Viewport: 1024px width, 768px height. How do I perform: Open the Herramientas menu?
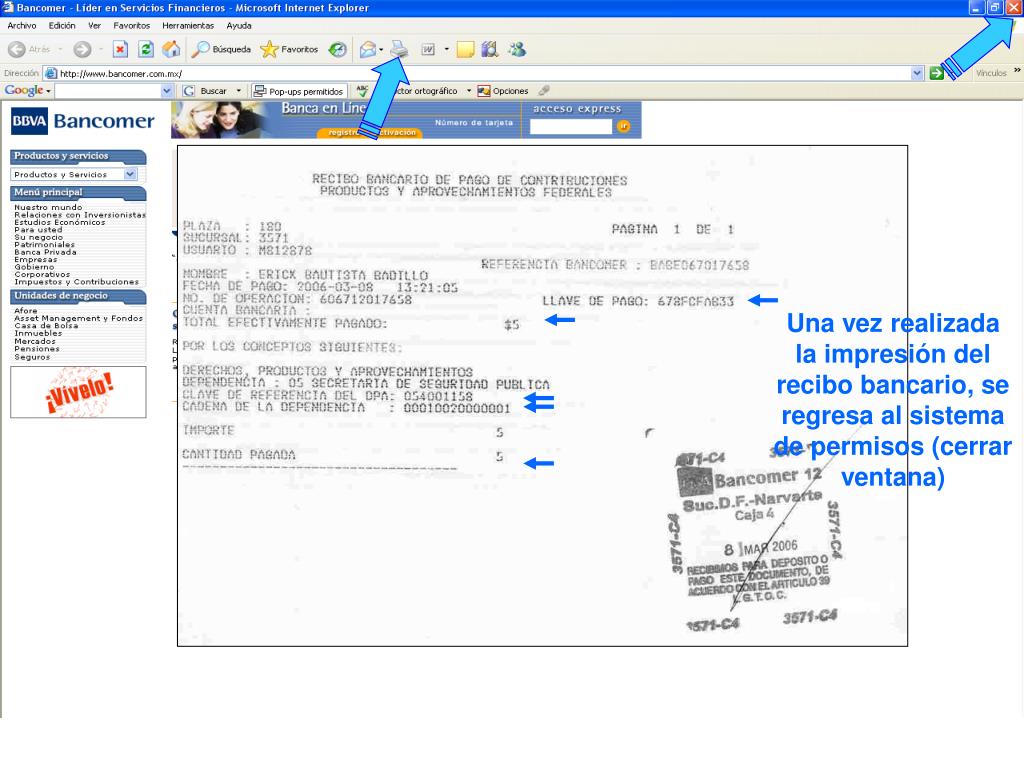[188, 25]
